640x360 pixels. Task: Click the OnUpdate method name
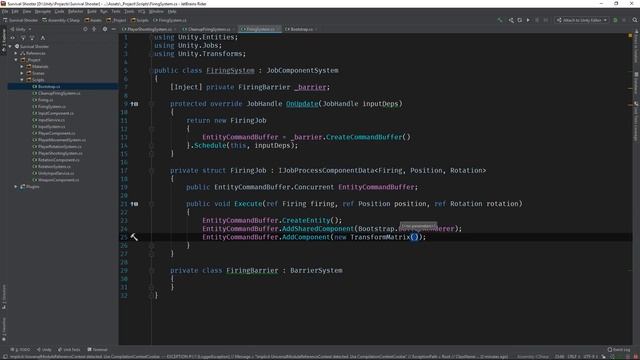[x=302, y=104]
